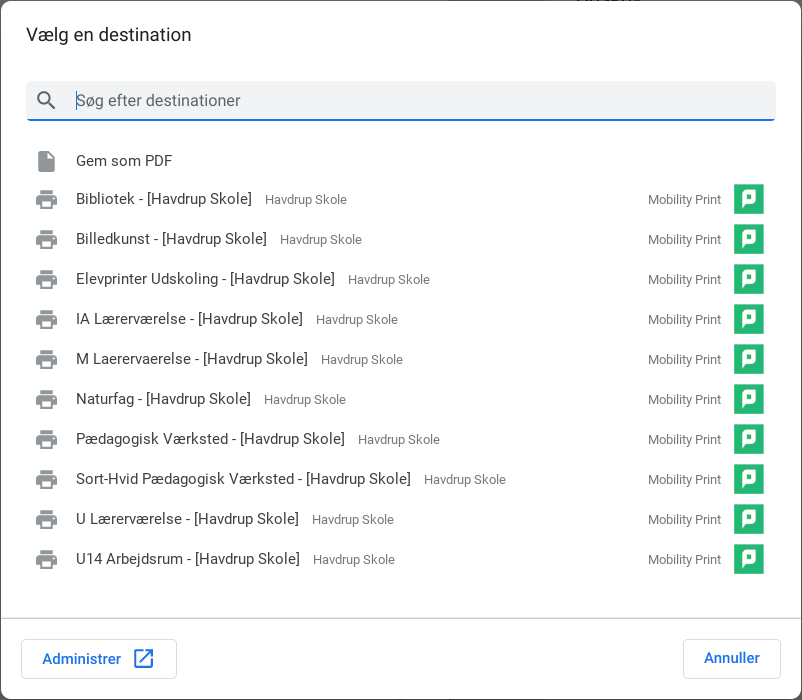Click the printer icon beside Bibliotek
Viewport: 802px width, 700px height.
click(x=46, y=200)
